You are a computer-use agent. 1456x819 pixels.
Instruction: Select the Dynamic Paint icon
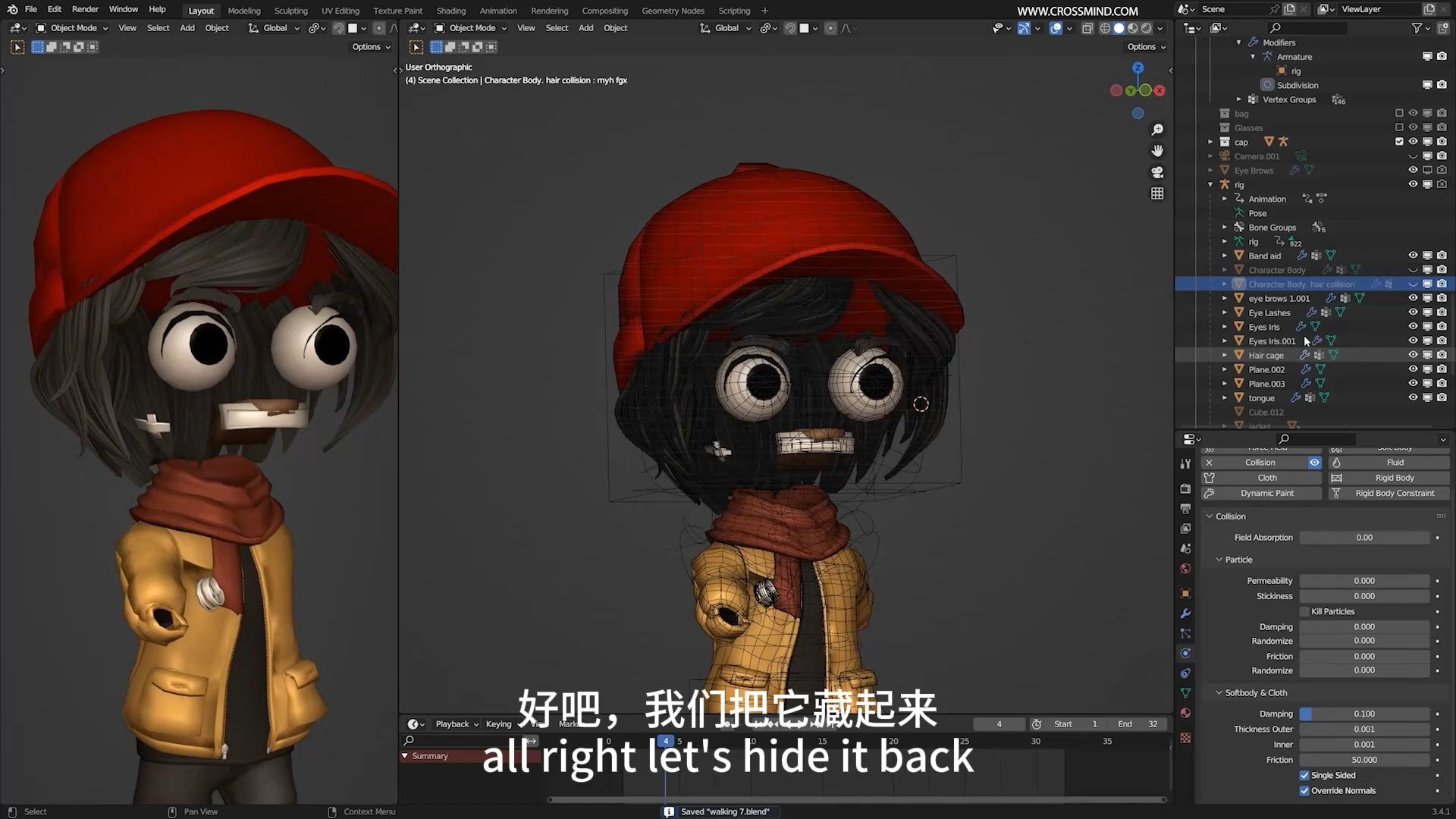tap(1209, 494)
